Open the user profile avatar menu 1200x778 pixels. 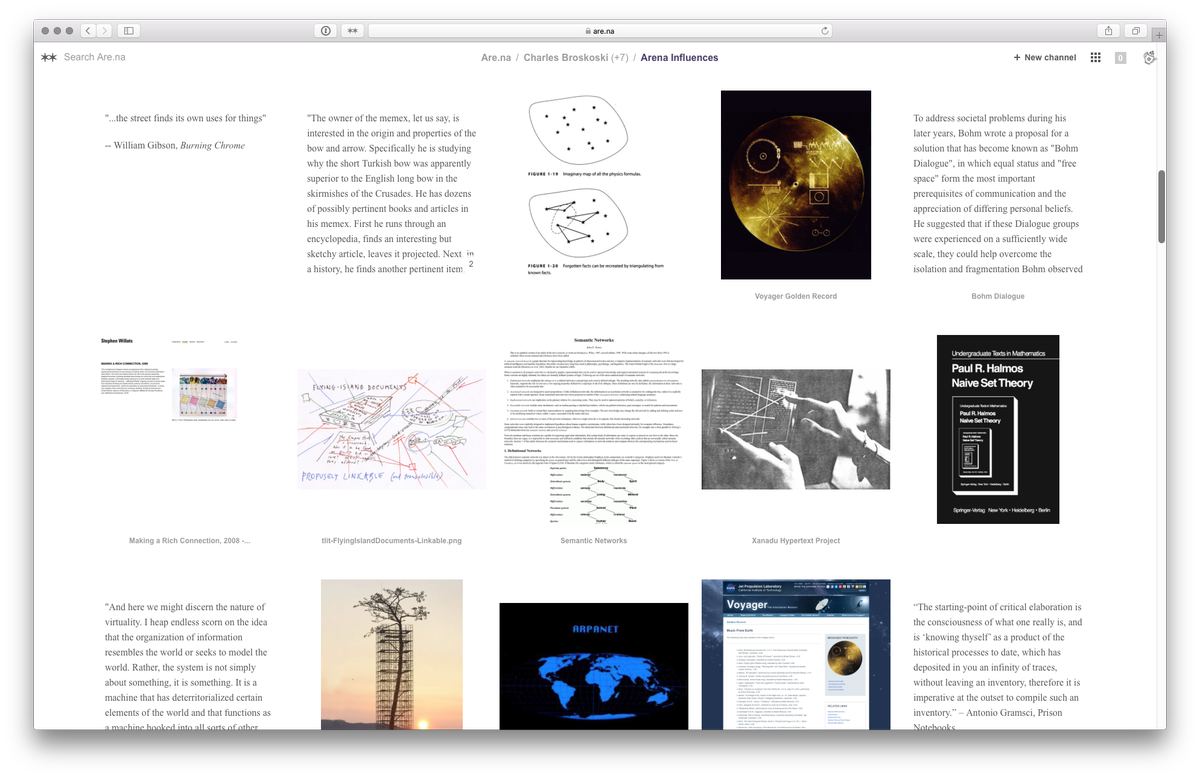(x=1149, y=58)
